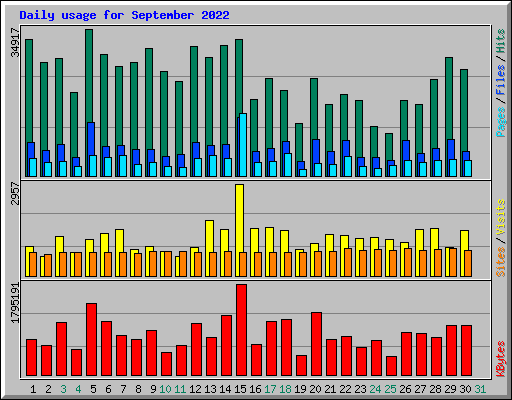
Task: Click the 'Pages' legend label
Action: pyautogui.click(x=501, y=122)
